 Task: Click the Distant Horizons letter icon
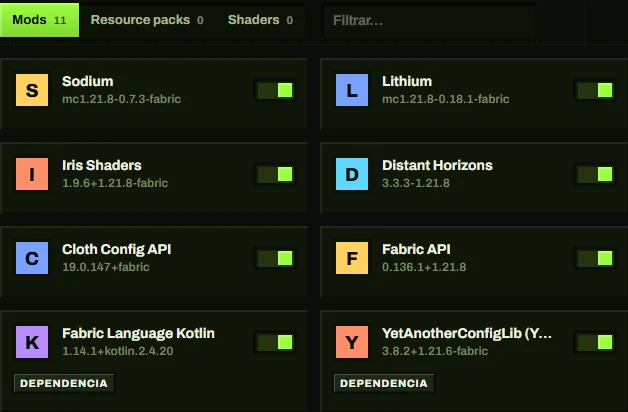(352, 174)
